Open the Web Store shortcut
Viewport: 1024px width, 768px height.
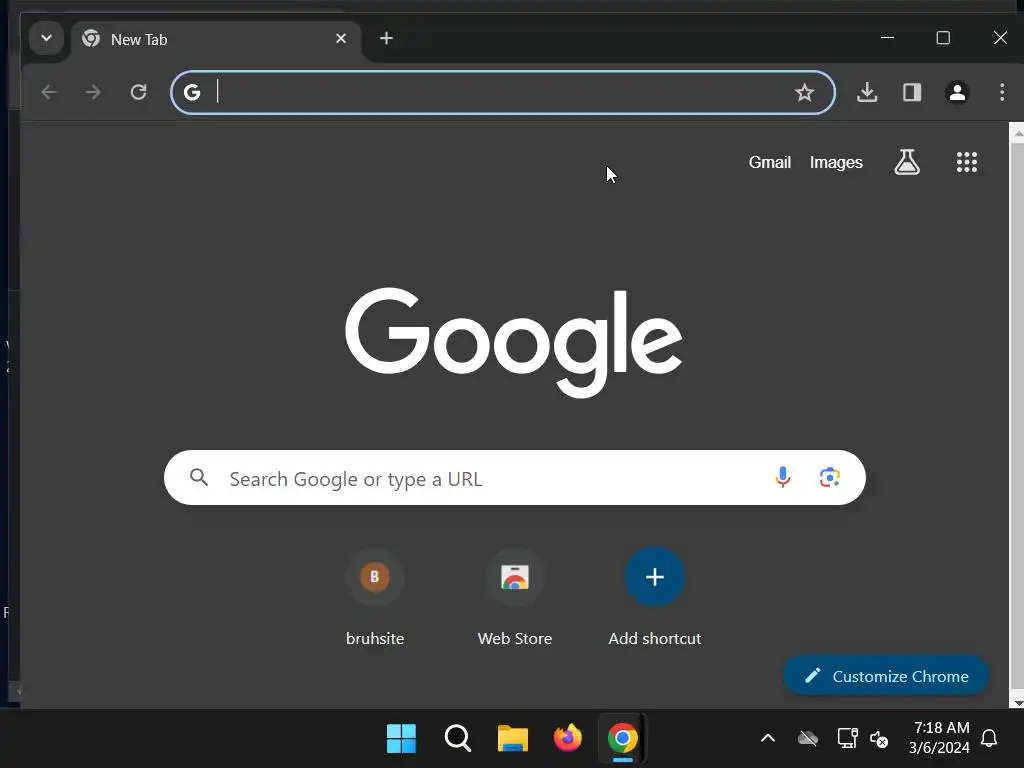pyautogui.click(x=515, y=598)
